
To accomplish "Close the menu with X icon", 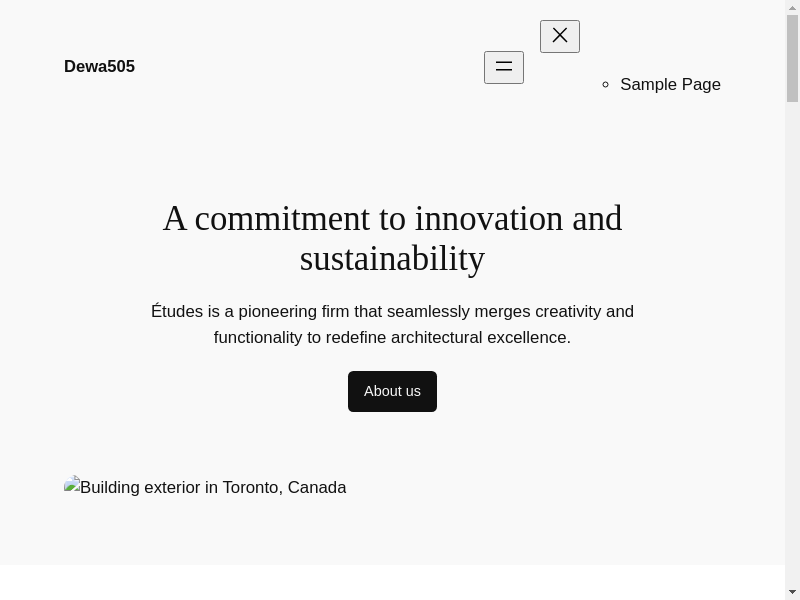I will tap(560, 36).
